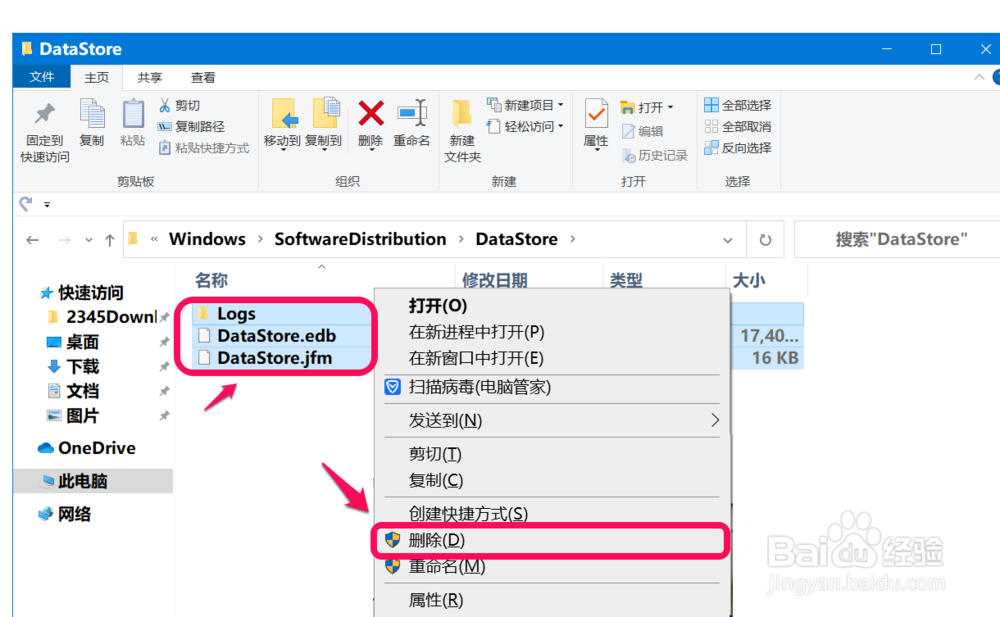Screen dimensions: 1000x617
Task: Click the 粘贴 (Paste) ribbon icon
Action: coord(132,125)
